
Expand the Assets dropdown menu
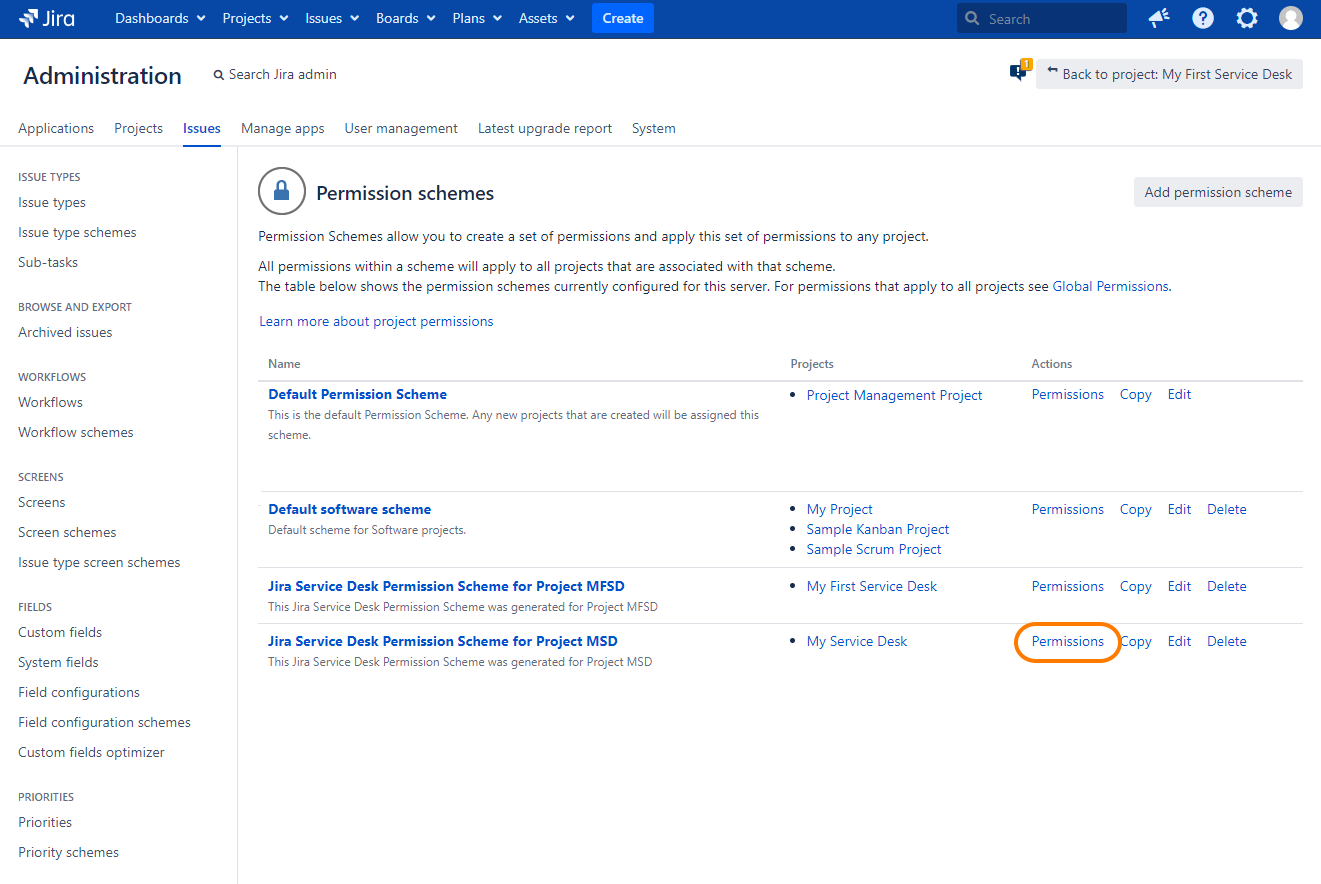click(x=546, y=18)
